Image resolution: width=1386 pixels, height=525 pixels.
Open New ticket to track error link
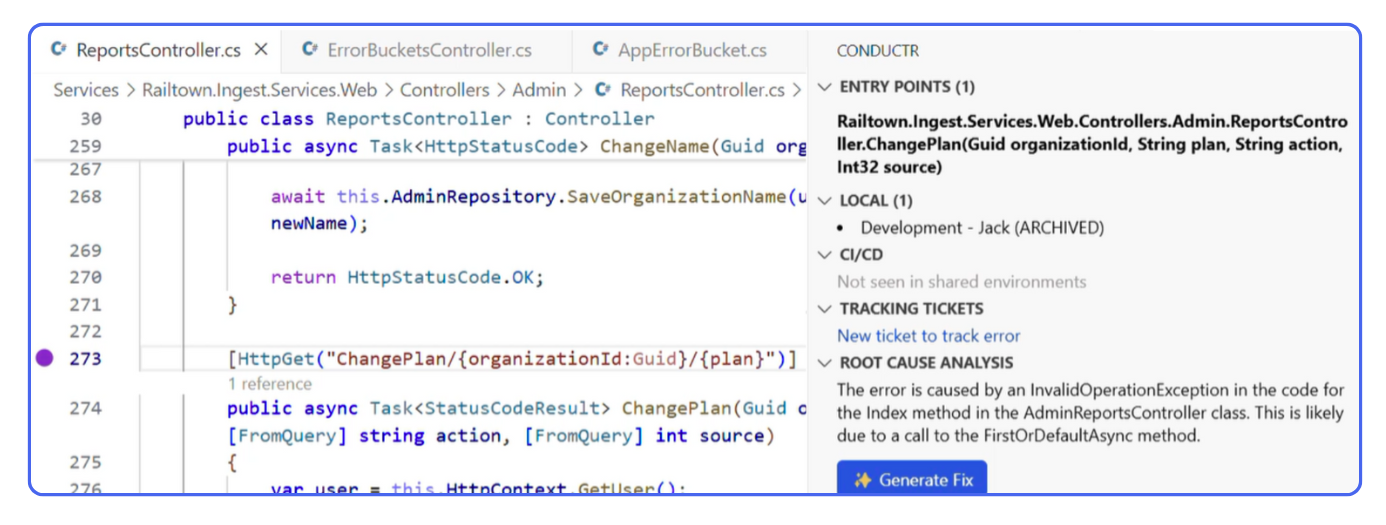928,336
